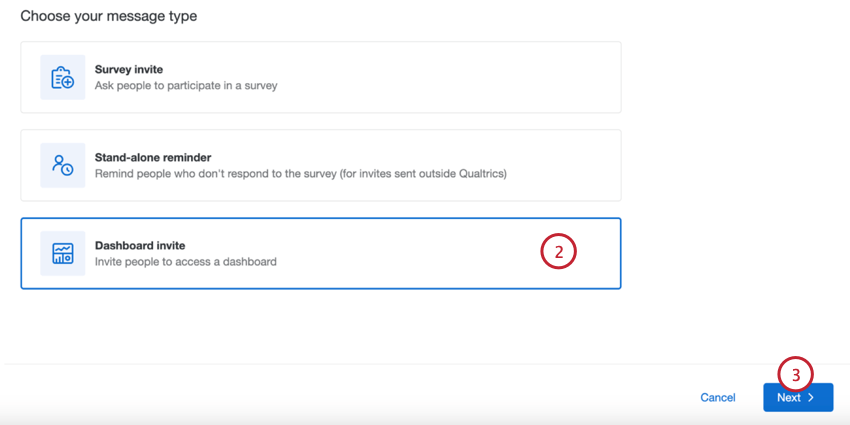Click the Survey invite title text
The width and height of the screenshot is (850, 425).
pos(128,69)
